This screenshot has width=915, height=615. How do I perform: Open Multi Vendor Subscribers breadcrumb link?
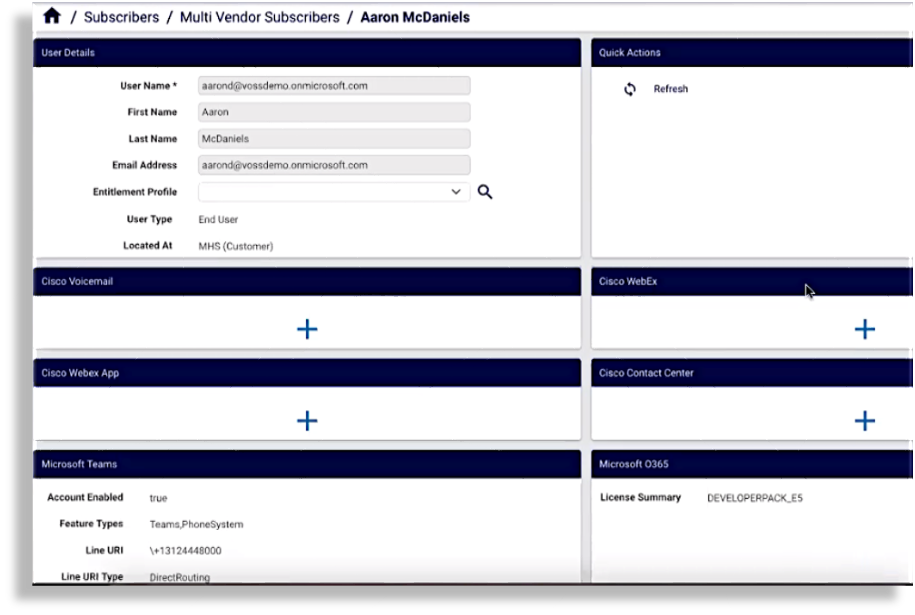(258, 16)
